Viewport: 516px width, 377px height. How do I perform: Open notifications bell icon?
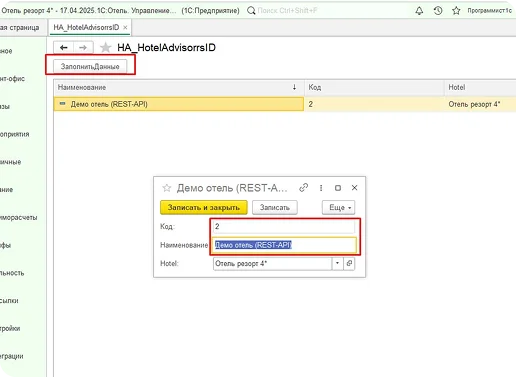tap(419, 11)
